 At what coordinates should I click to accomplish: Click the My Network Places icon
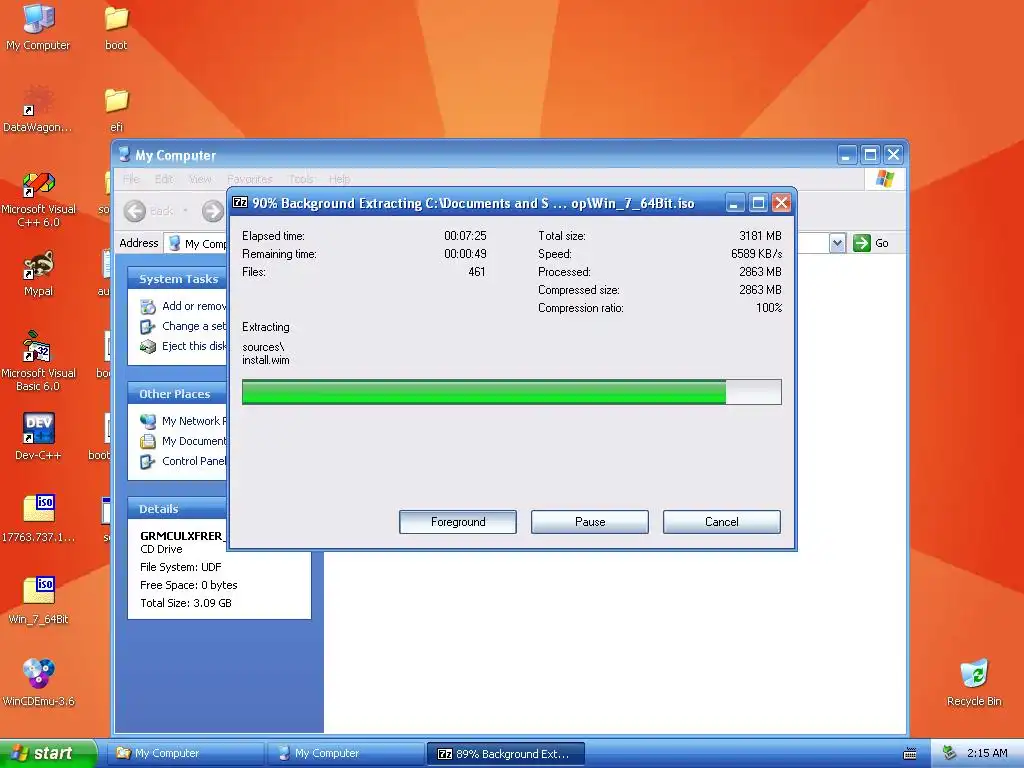(148, 421)
